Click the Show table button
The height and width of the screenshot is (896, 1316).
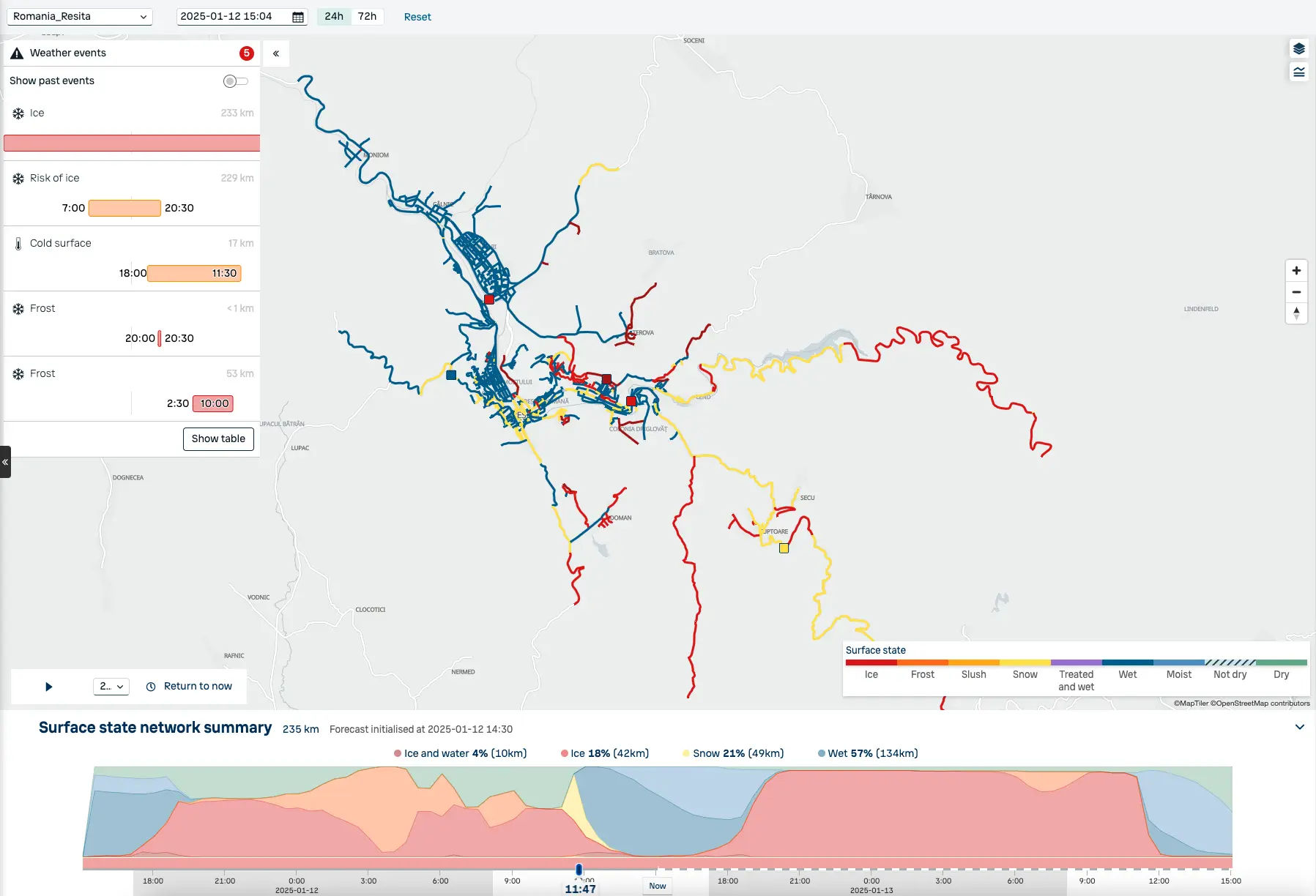pos(218,439)
